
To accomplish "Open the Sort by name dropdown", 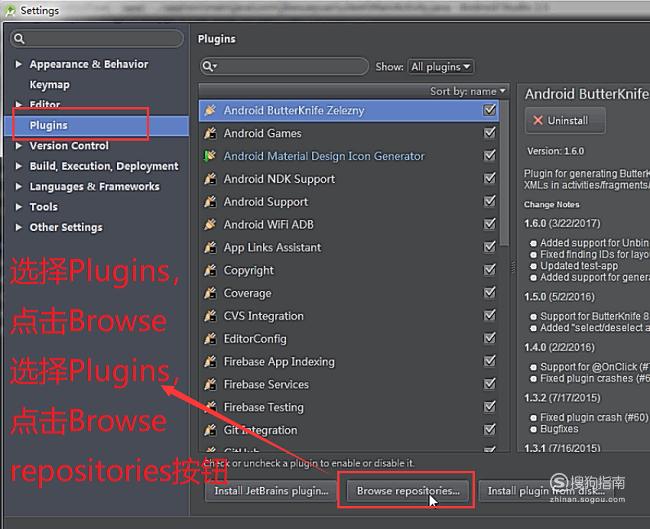I will click(468, 91).
